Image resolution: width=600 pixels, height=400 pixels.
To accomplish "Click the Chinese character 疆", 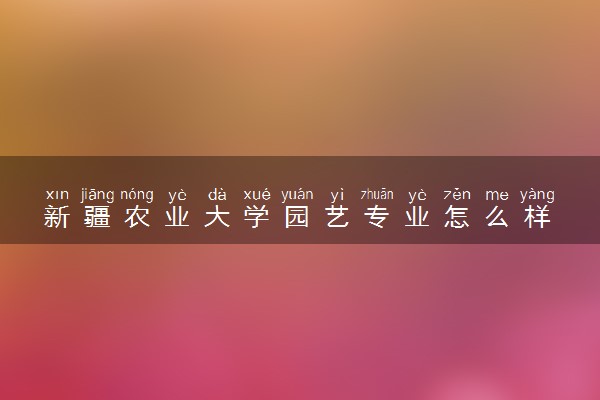I will [97, 217].
